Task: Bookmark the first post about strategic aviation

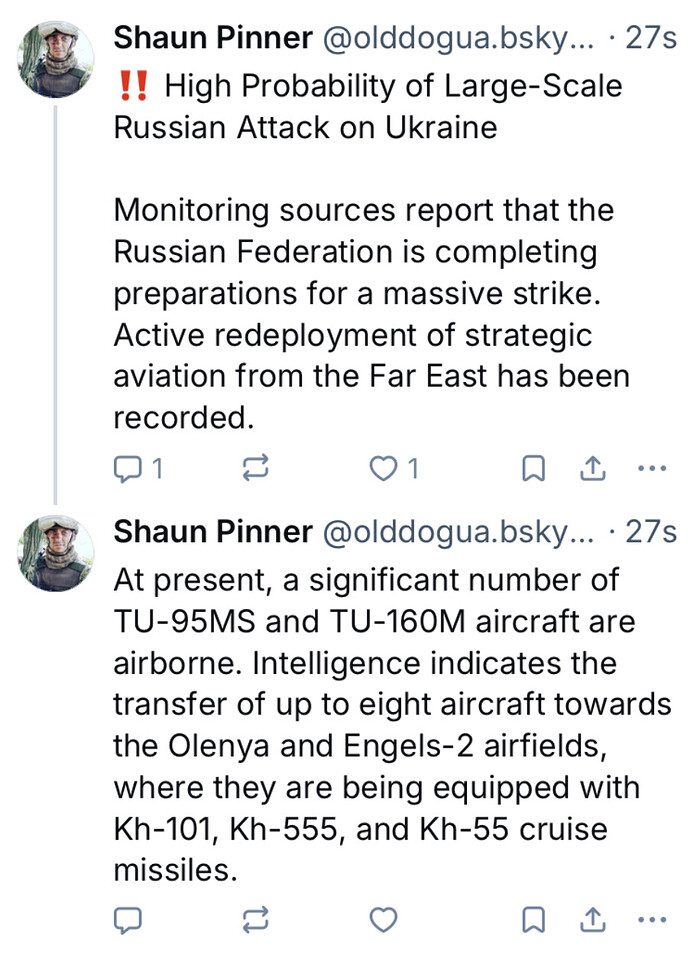Action: tap(535, 468)
